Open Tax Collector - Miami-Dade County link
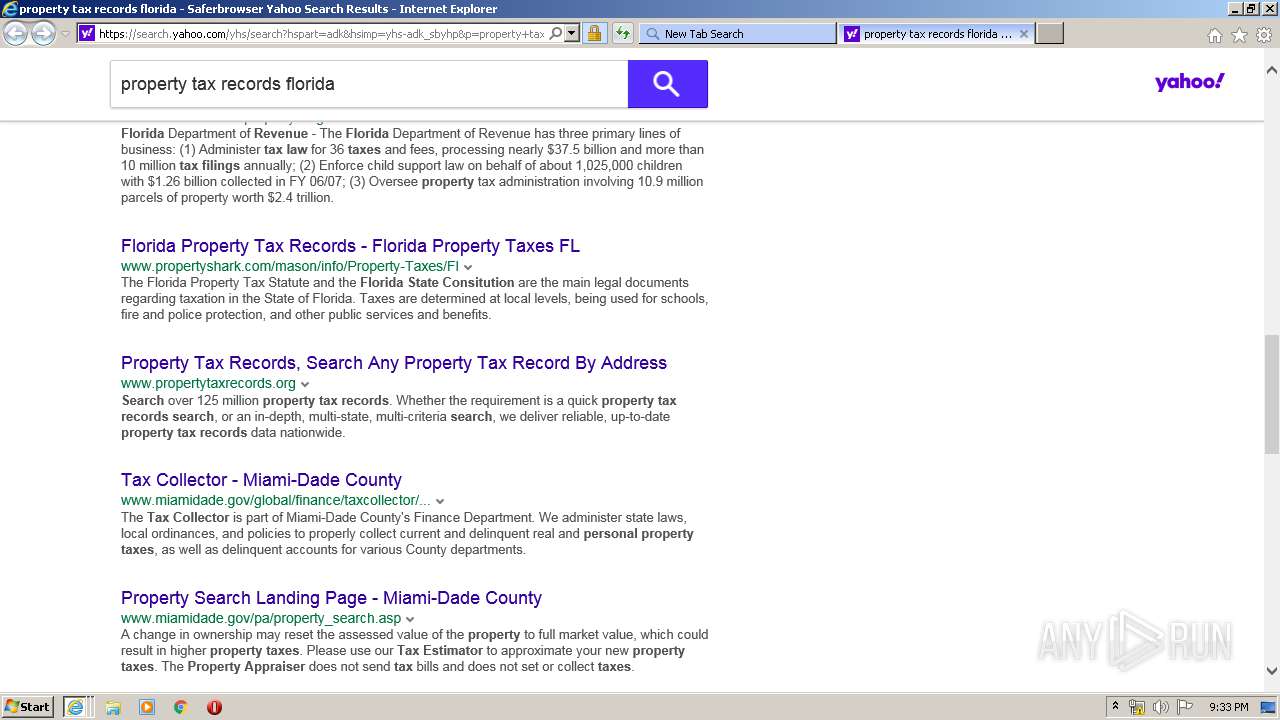This screenshot has width=1280, height=720. pyautogui.click(x=261, y=480)
